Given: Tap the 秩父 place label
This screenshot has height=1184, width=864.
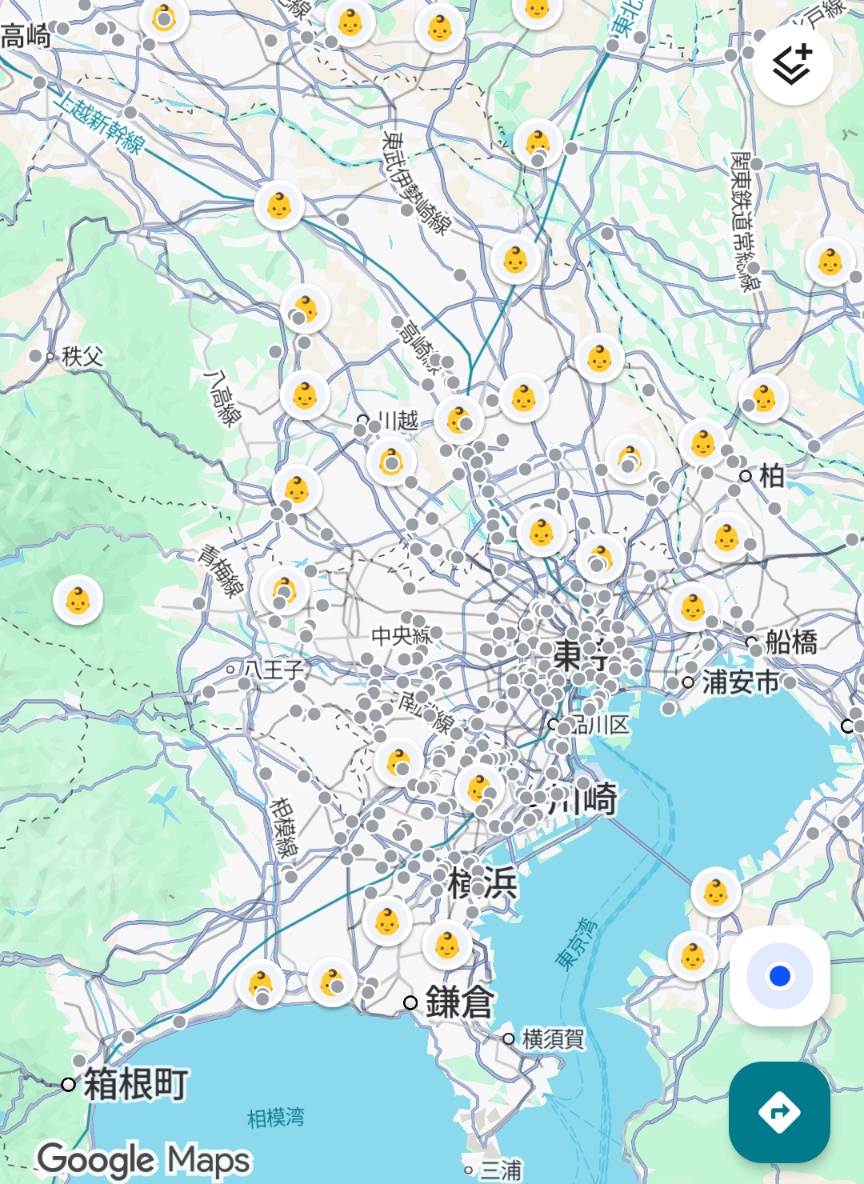Looking at the screenshot, I should coord(82,356).
